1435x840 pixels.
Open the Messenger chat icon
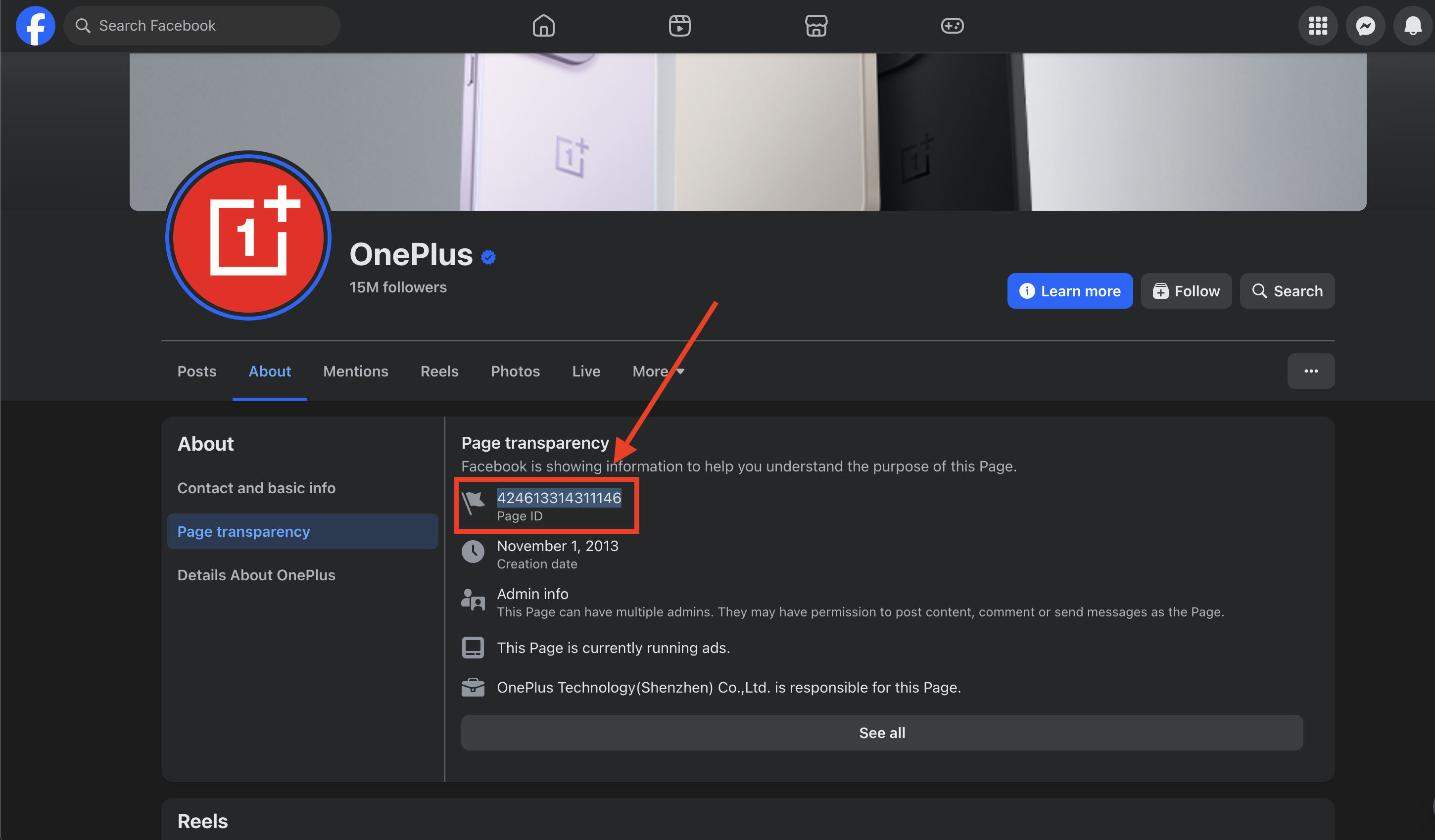[1365, 26]
